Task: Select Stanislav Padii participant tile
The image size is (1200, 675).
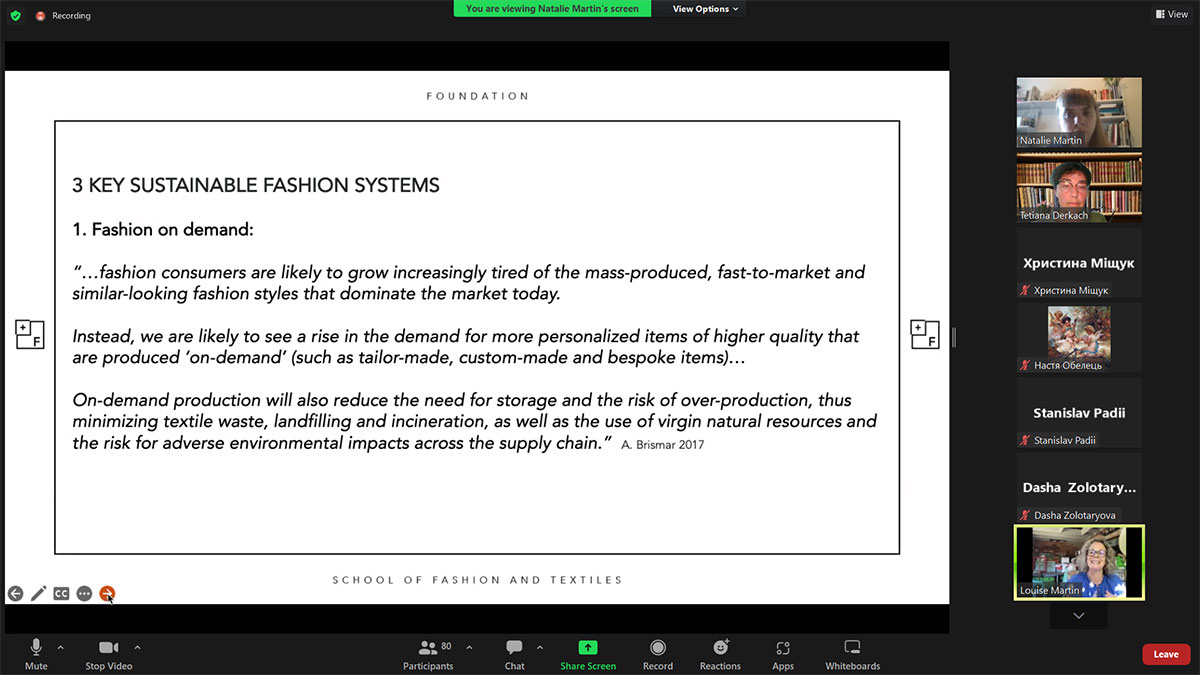Action: coord(1079,413)
